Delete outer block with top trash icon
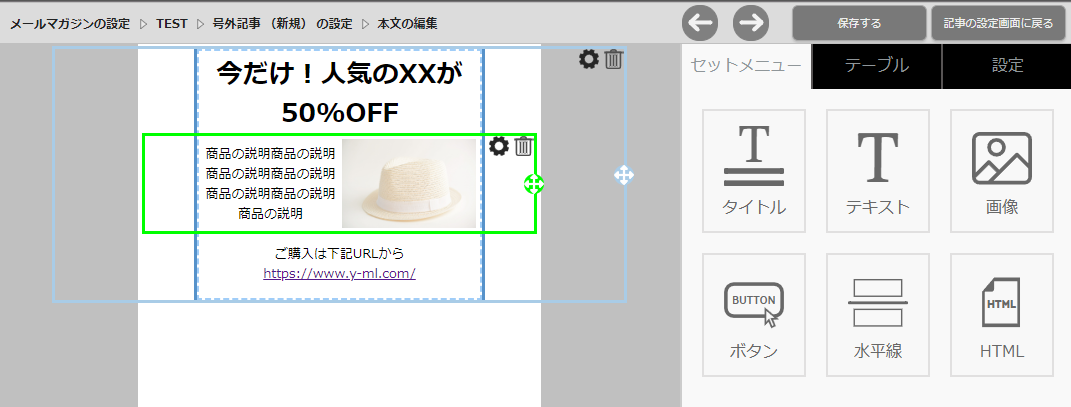 point(614,60)
